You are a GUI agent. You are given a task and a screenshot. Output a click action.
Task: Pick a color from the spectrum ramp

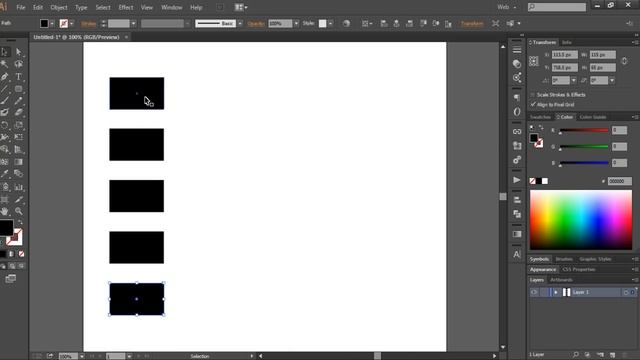coord(581,220)
